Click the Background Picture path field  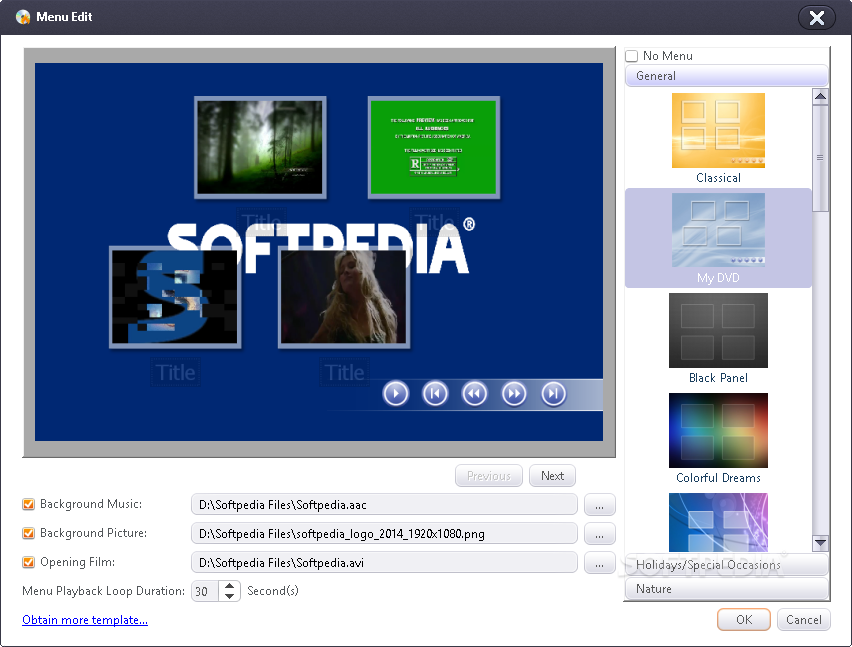(384, 533)
